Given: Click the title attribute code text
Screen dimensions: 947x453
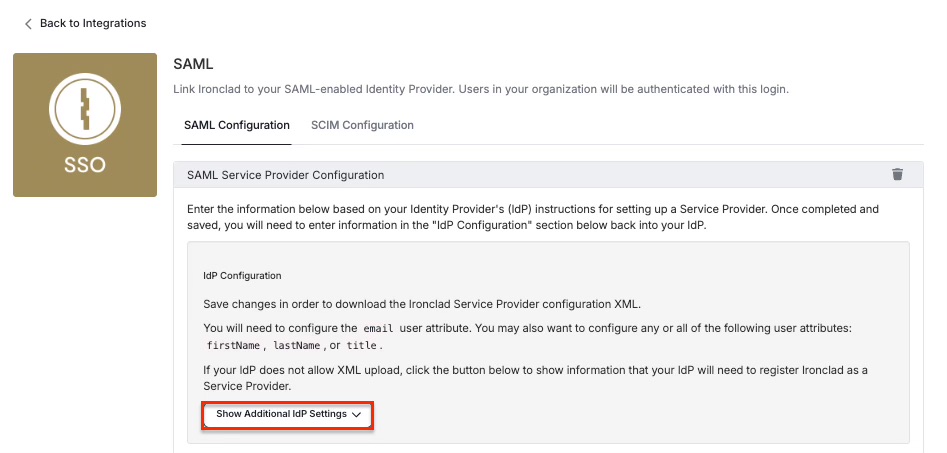Looking at the screenshot, I should click(x=362, y=346).
